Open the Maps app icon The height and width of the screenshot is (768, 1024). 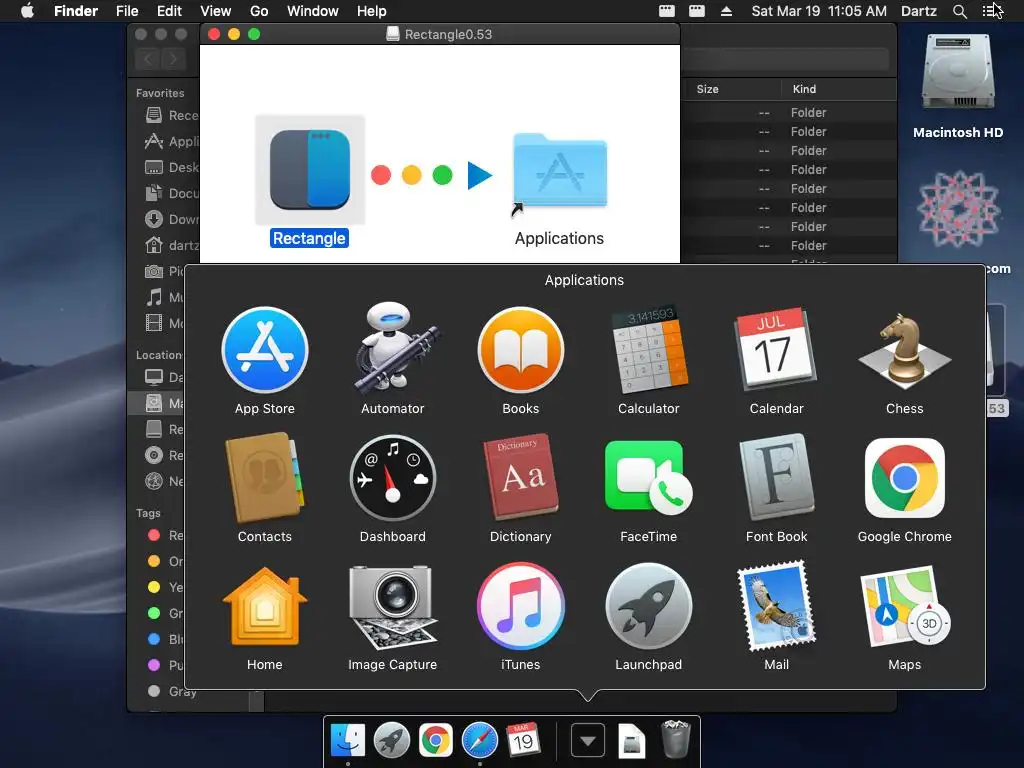pyautogui.click(x=904, y=607)
